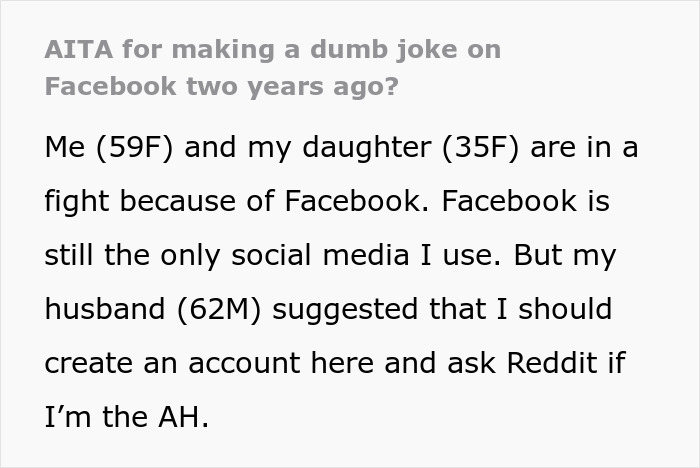
Task: Click the word 'fight' at the line start
Action: click(69, 202)
